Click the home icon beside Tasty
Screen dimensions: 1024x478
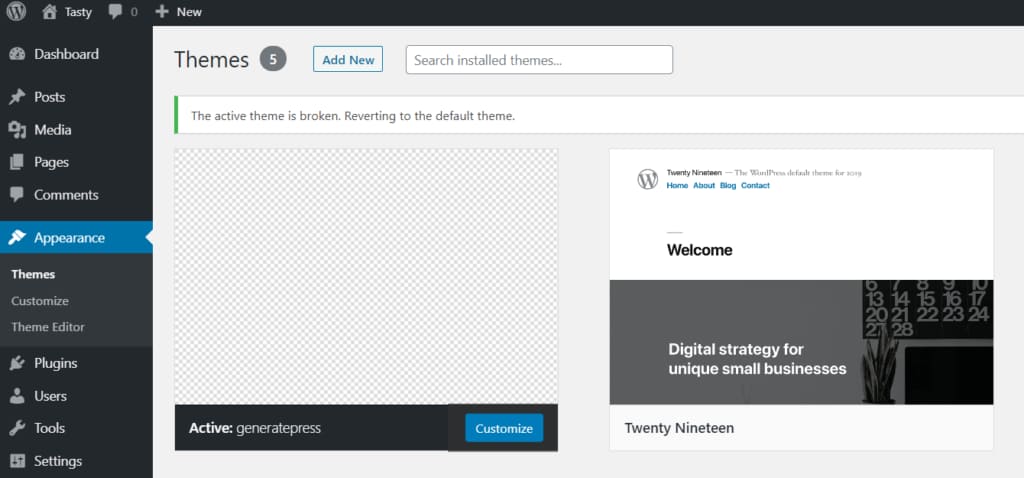tap(50, 12)
